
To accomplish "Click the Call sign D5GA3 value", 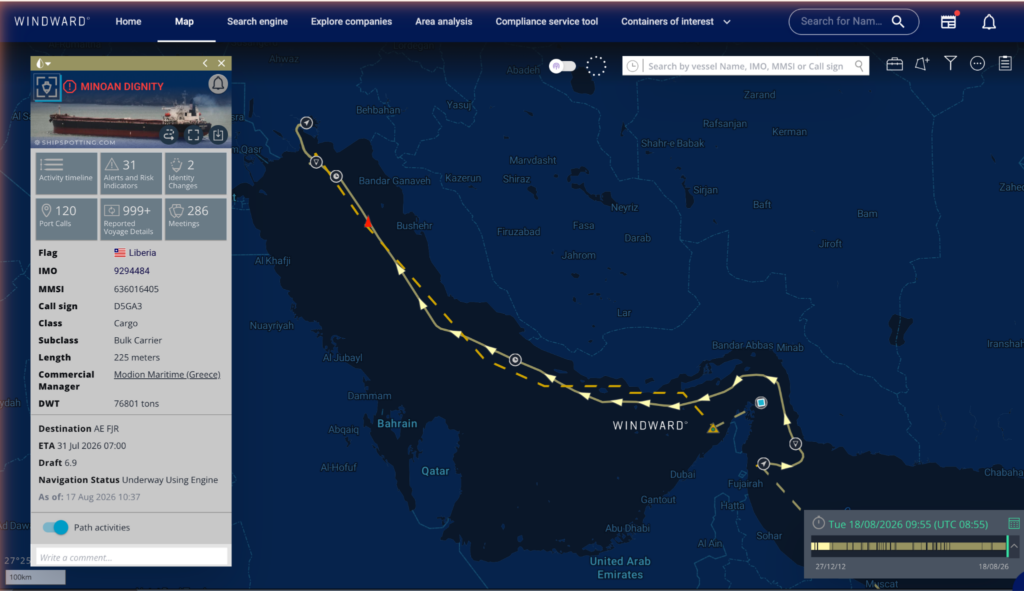I will pyautogui.click(x=127, y=306).
